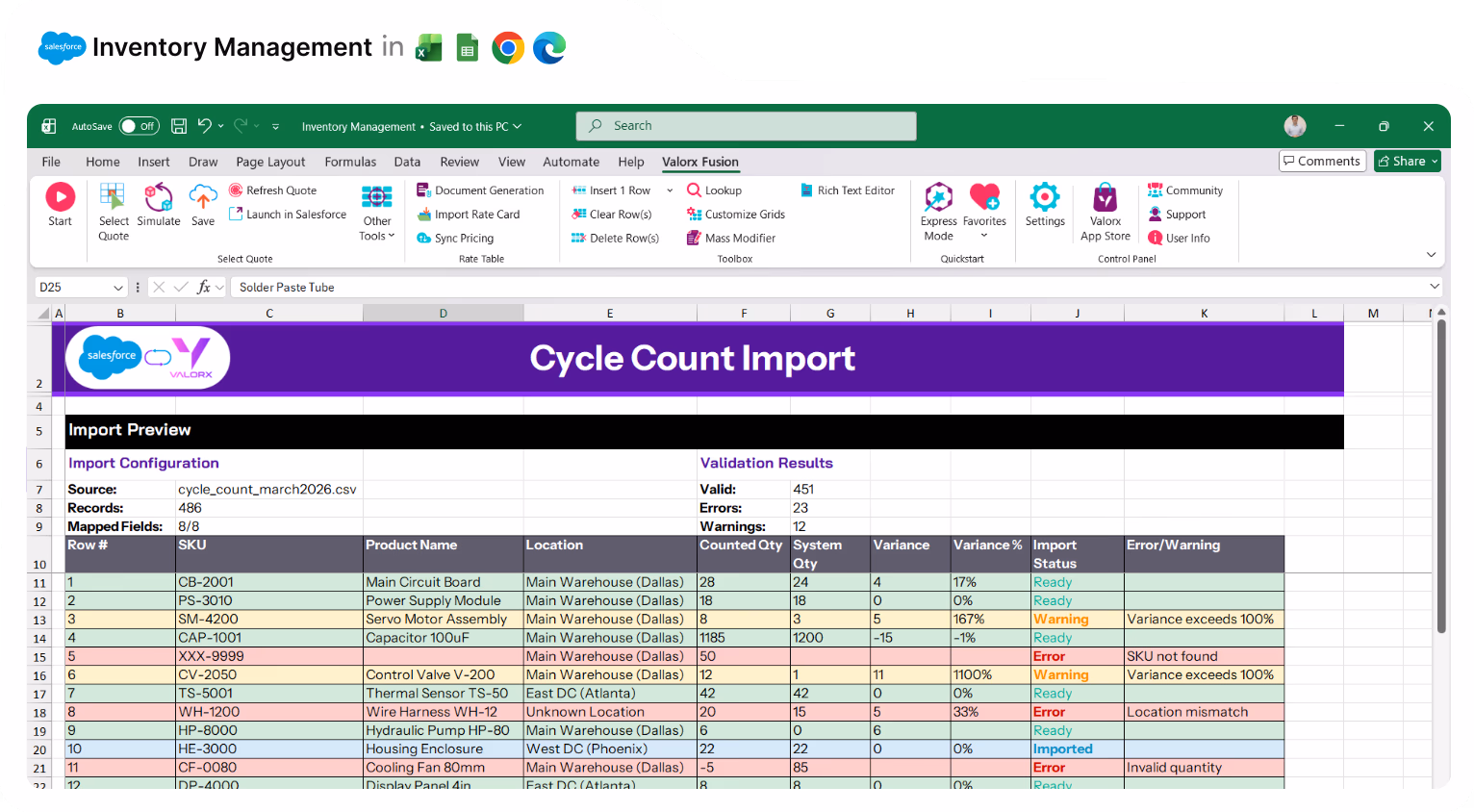Launch in Salesforce from the ribbon
The image size is (1474, 812).
click(287, 214)
